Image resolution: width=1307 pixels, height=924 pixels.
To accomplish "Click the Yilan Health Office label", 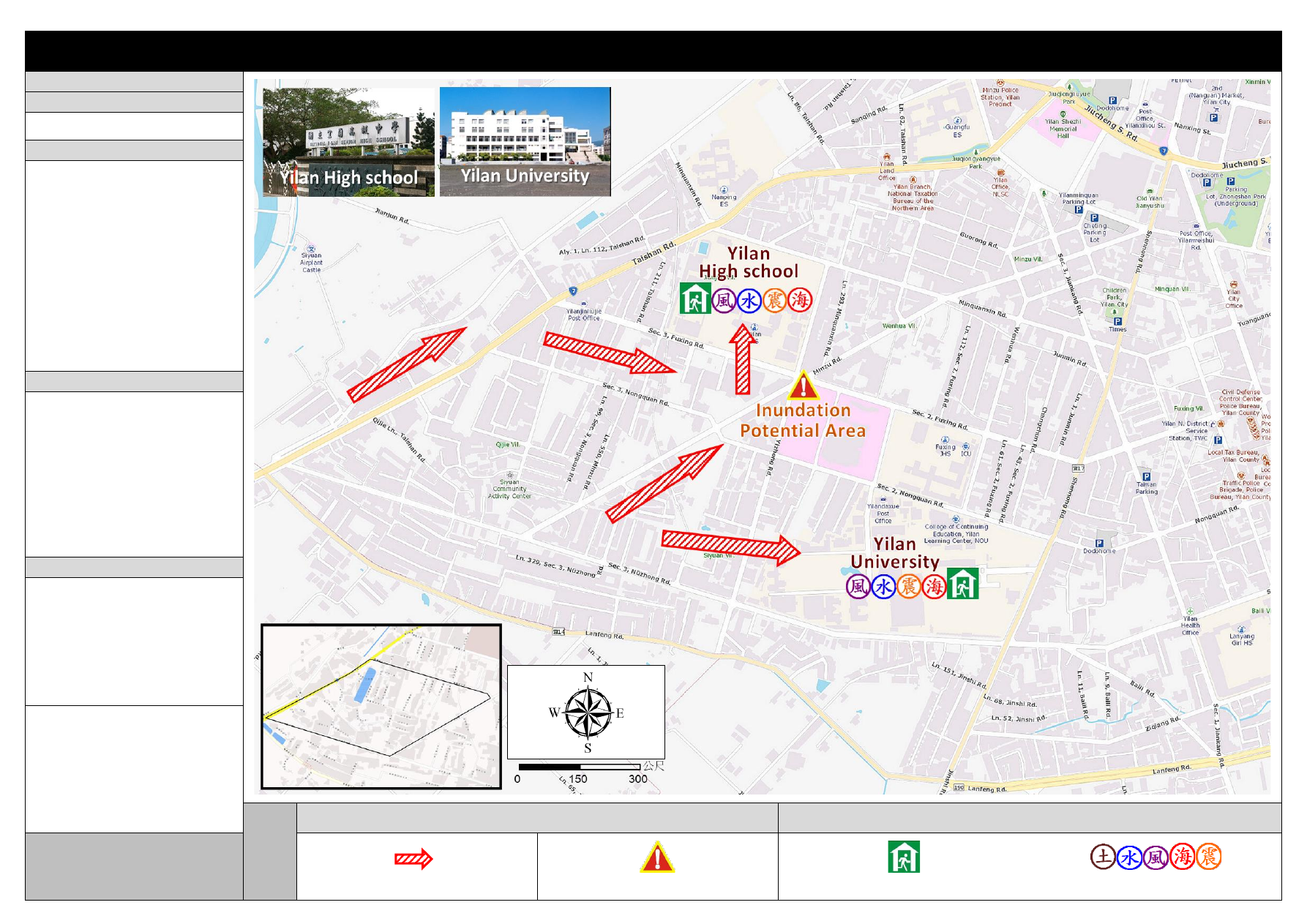I will coord(1190,626).
